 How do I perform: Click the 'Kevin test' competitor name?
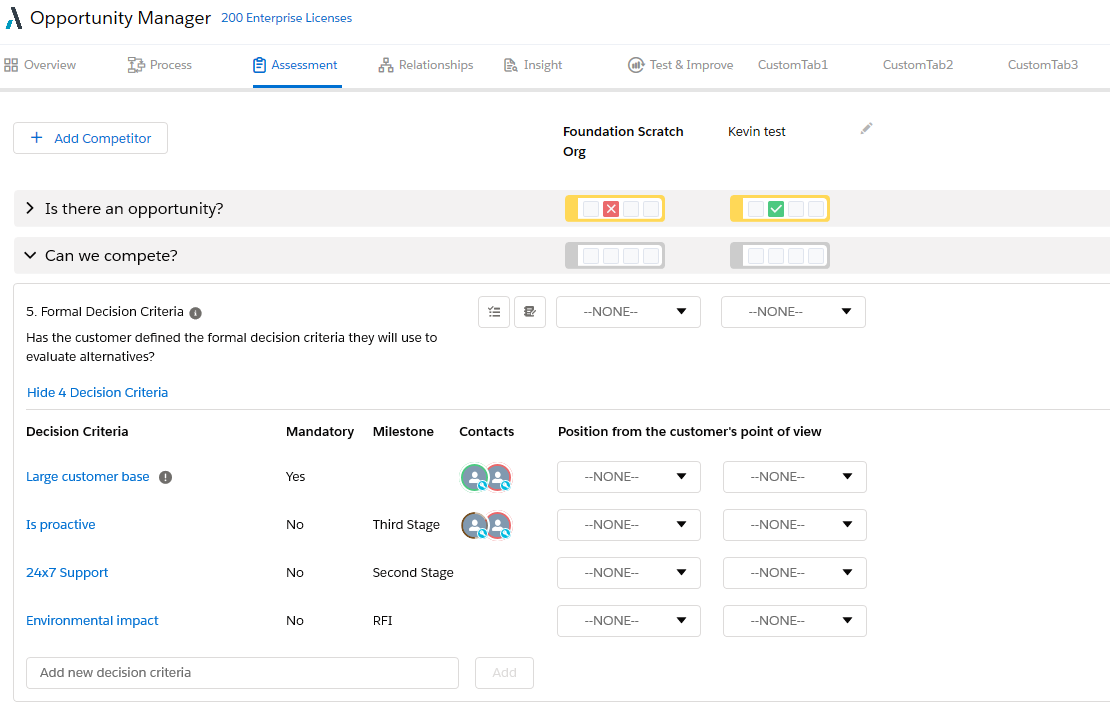point(757,132)
